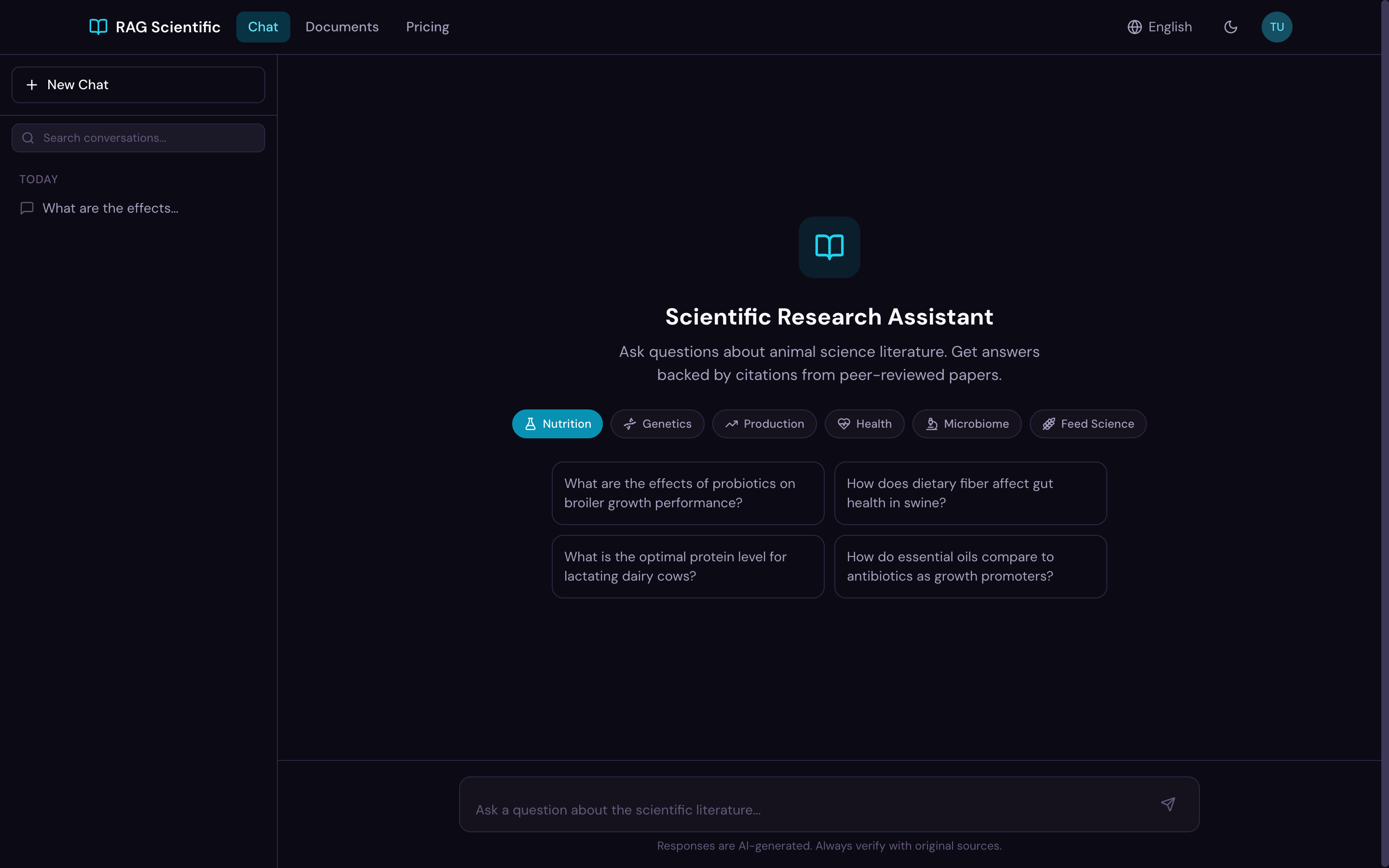The height and width of the screenshot is (868, 1389).
Task: Open the English language selector
Action: click(1159, 27)
